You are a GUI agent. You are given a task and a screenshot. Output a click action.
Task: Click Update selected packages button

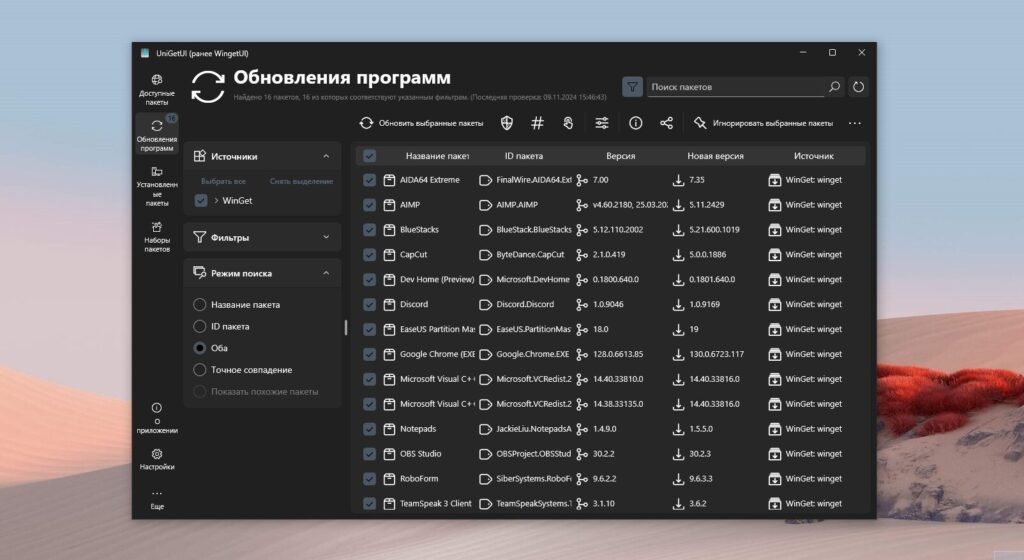421,123
